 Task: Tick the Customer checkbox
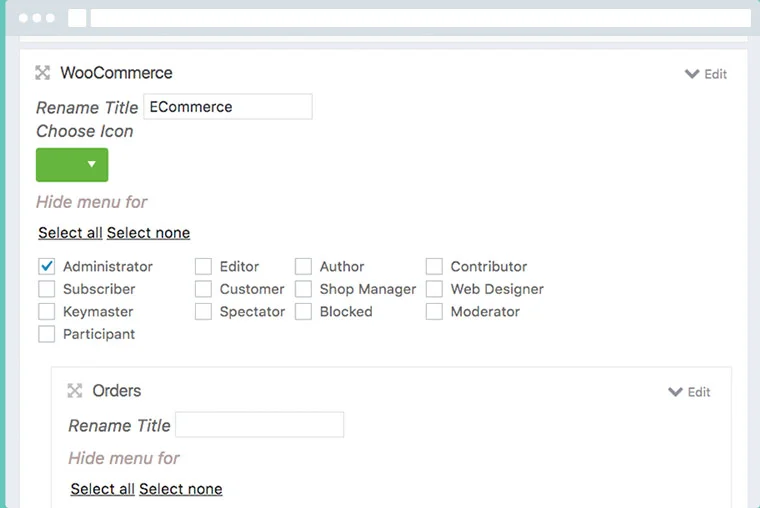click(203, 289)
